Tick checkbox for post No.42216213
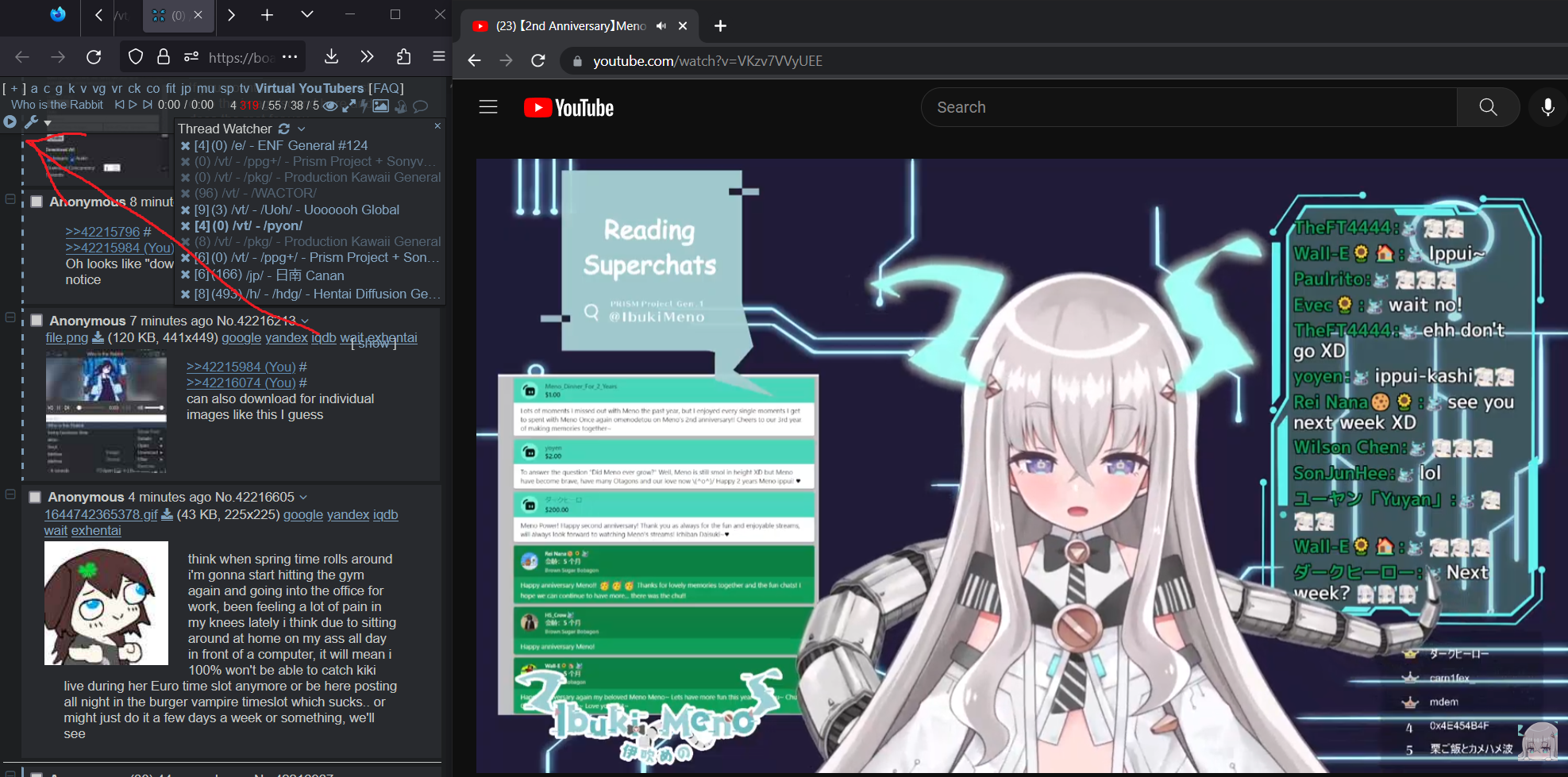Screen dimensions: 1568x777 [37, 321]
